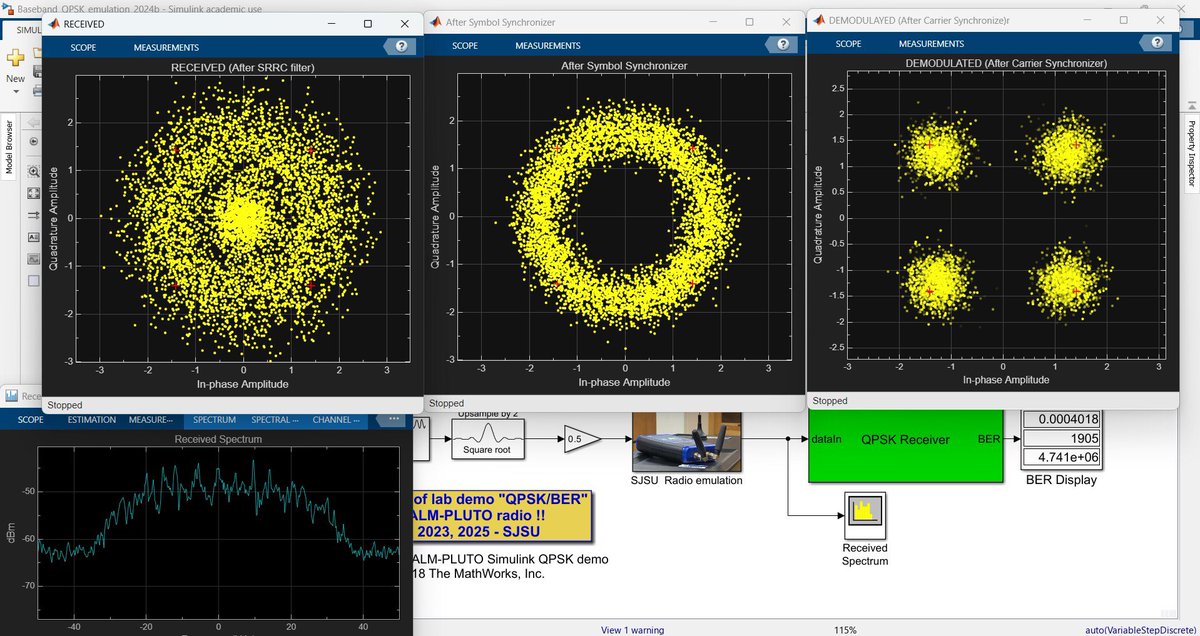1200x636 pixels.
Task: Open MEASUREMENTS tab in RECEIVED window
Action: [x=166, y=47]
